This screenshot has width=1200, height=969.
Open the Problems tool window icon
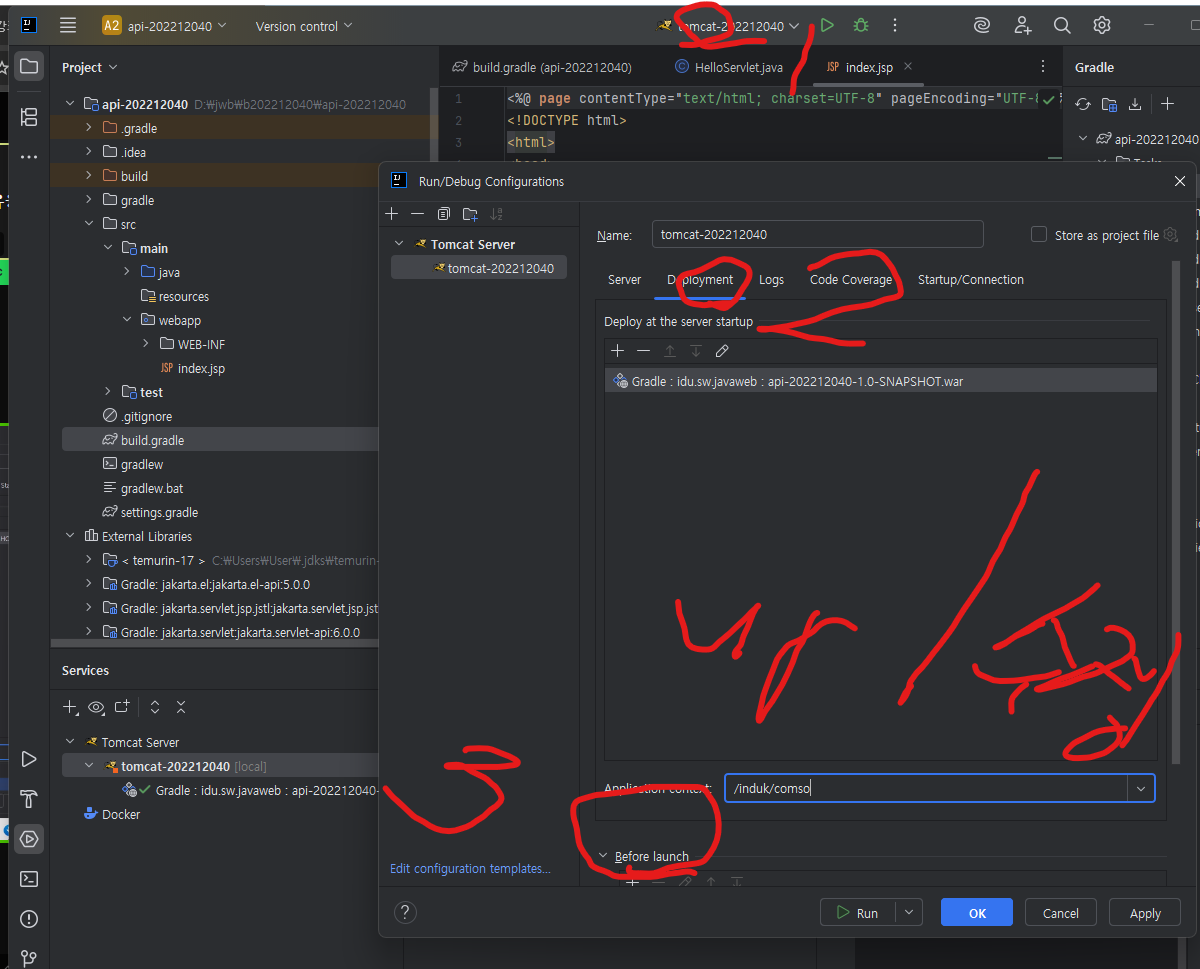[29, 919]
